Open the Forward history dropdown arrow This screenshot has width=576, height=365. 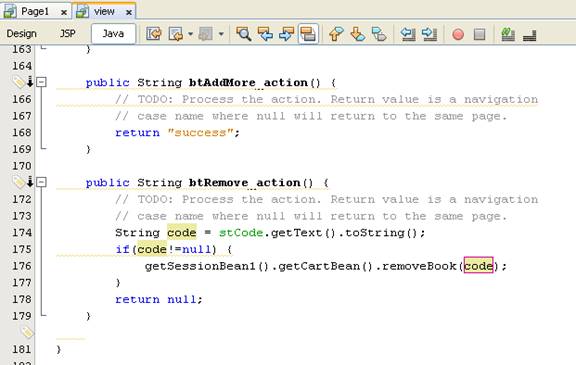(x=221, y=34)
